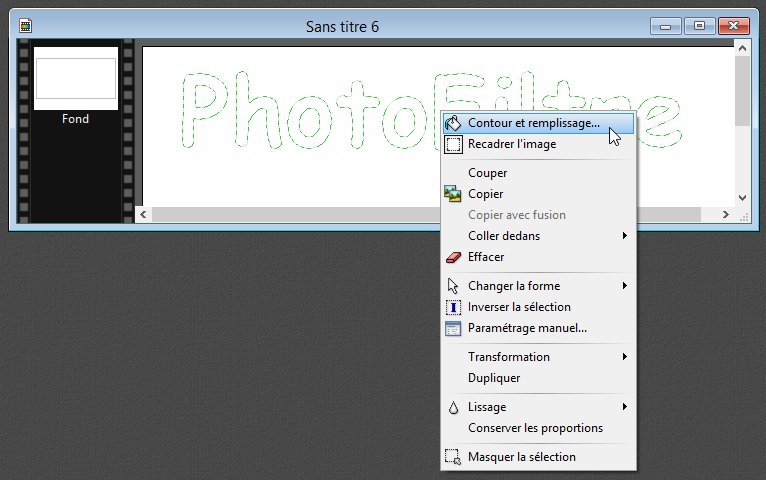Click the vertical scrollbar up arrow
Image resolution: width=766 pixels, height=480 pixels.
[742, 48]
